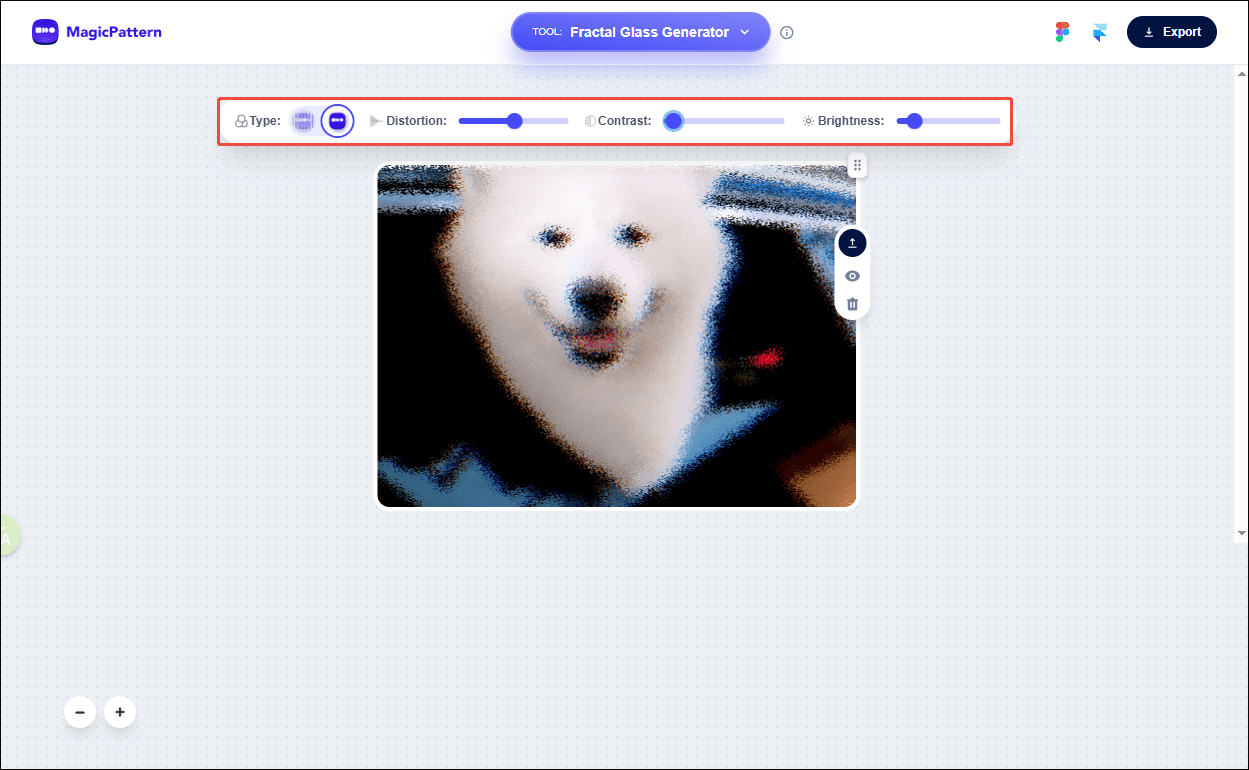Select the horizontal glass Type option

click(337, 120)
